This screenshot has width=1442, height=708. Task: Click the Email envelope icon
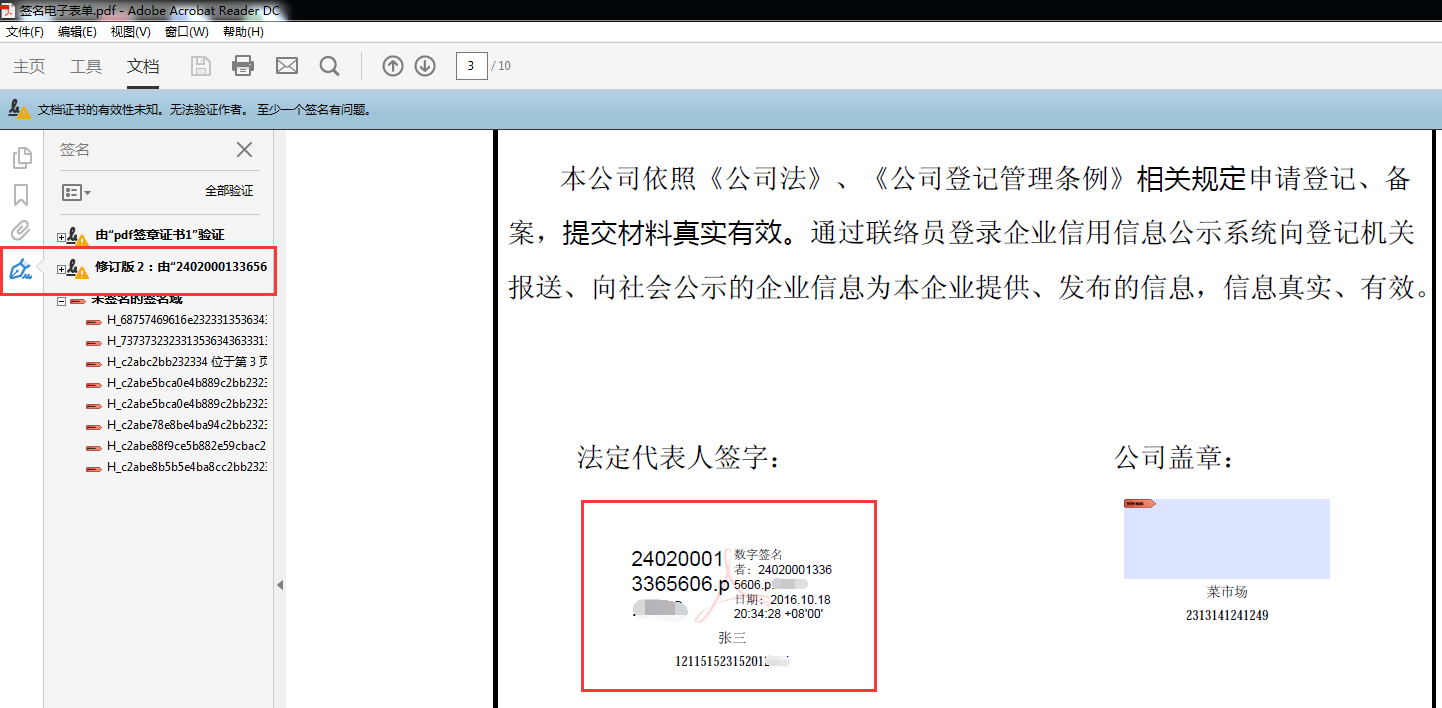(287, 66)
